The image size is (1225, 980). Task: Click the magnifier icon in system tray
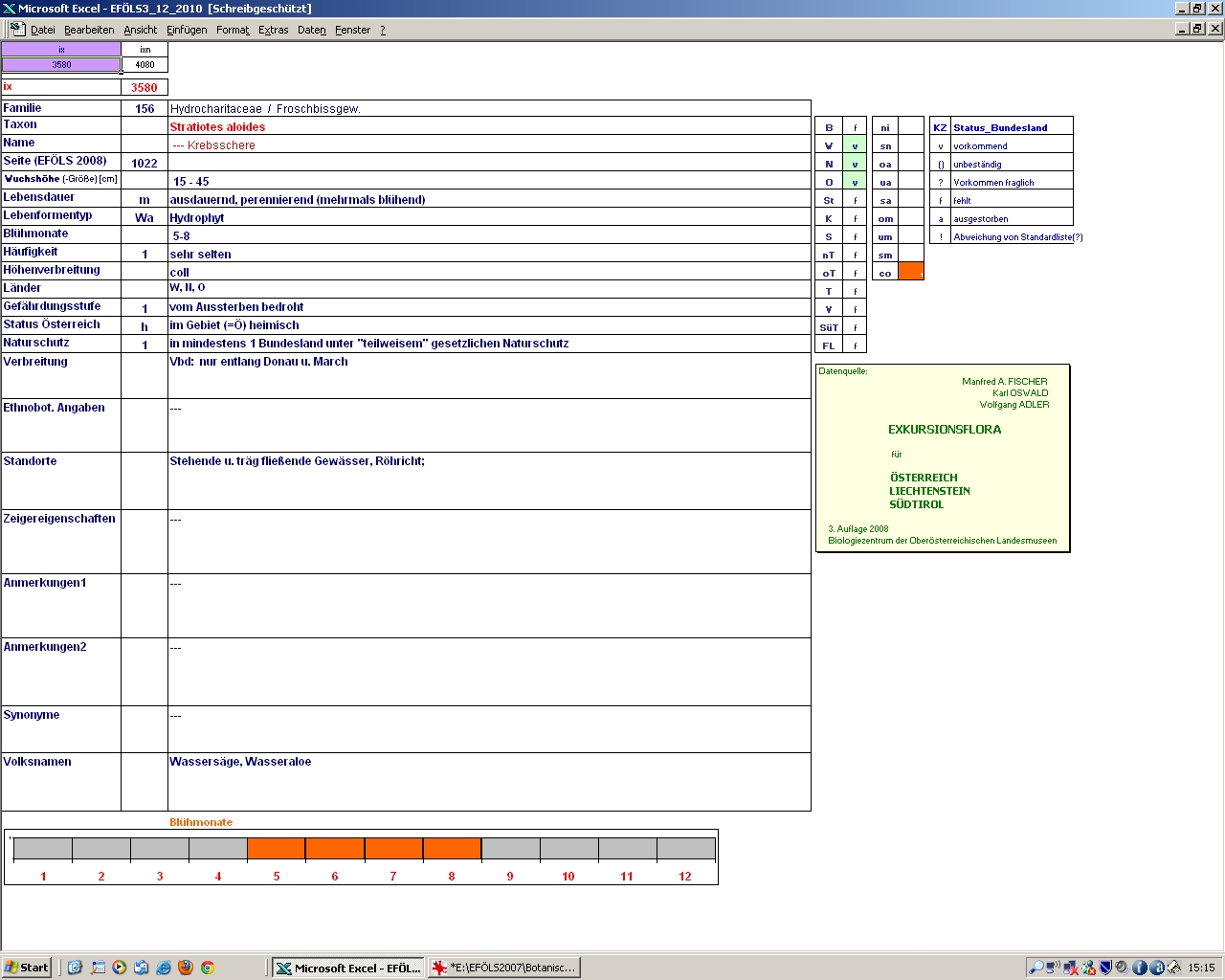point(1036,968)
